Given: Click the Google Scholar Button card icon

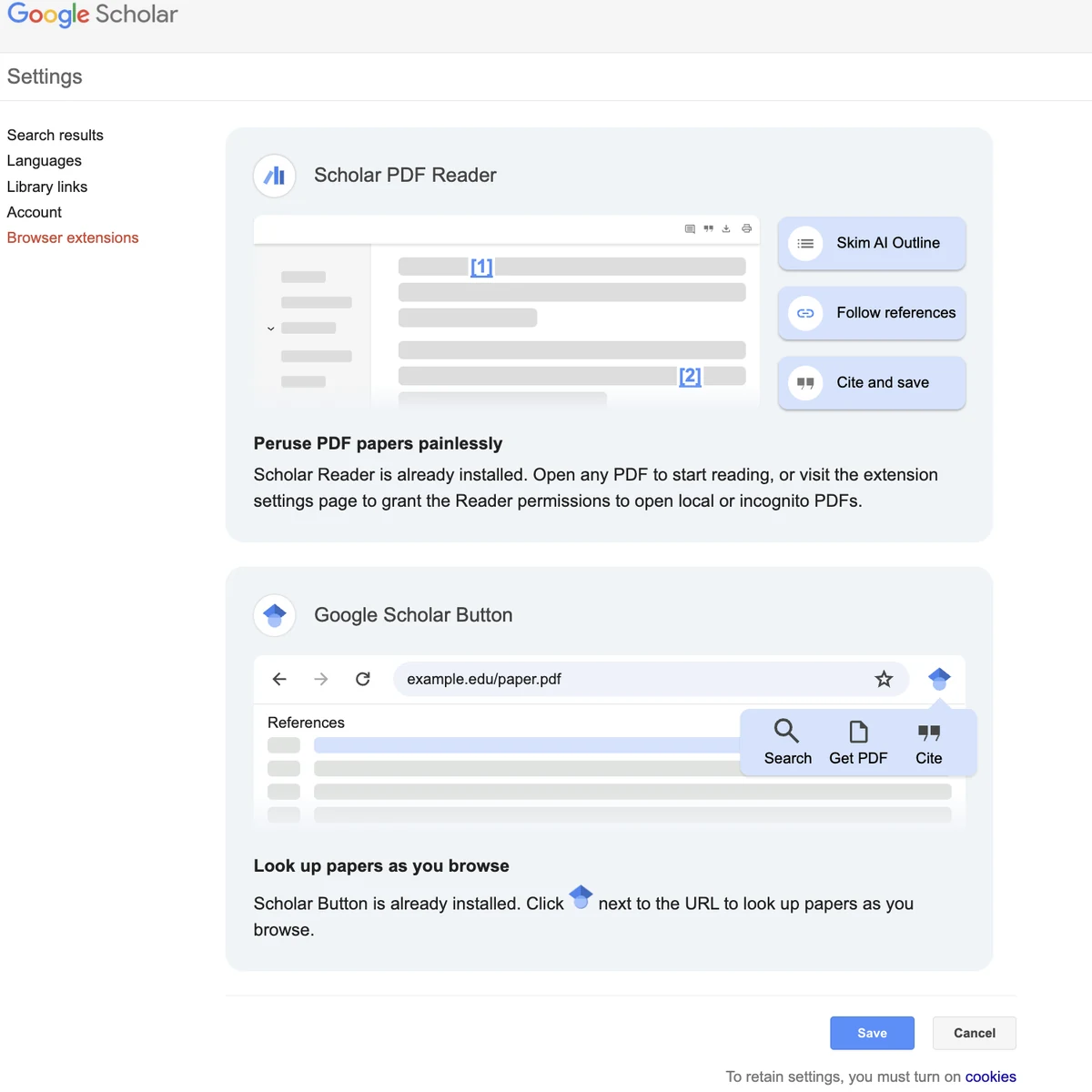Looking at the screenshot, I should tap(275, 615).
